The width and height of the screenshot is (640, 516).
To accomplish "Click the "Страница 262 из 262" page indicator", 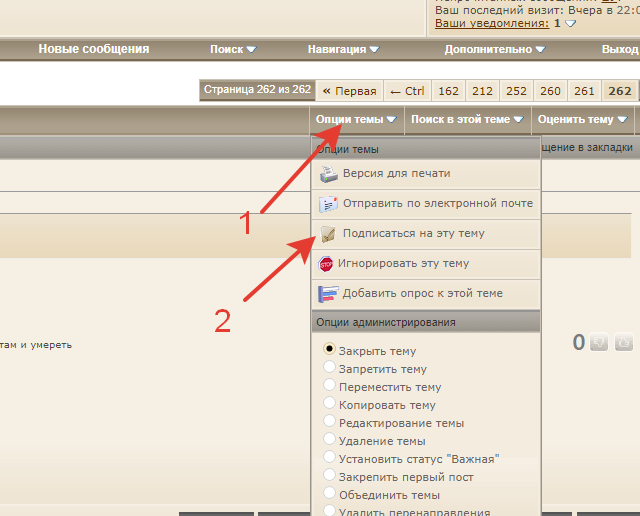I will click(x=257, y=90).
